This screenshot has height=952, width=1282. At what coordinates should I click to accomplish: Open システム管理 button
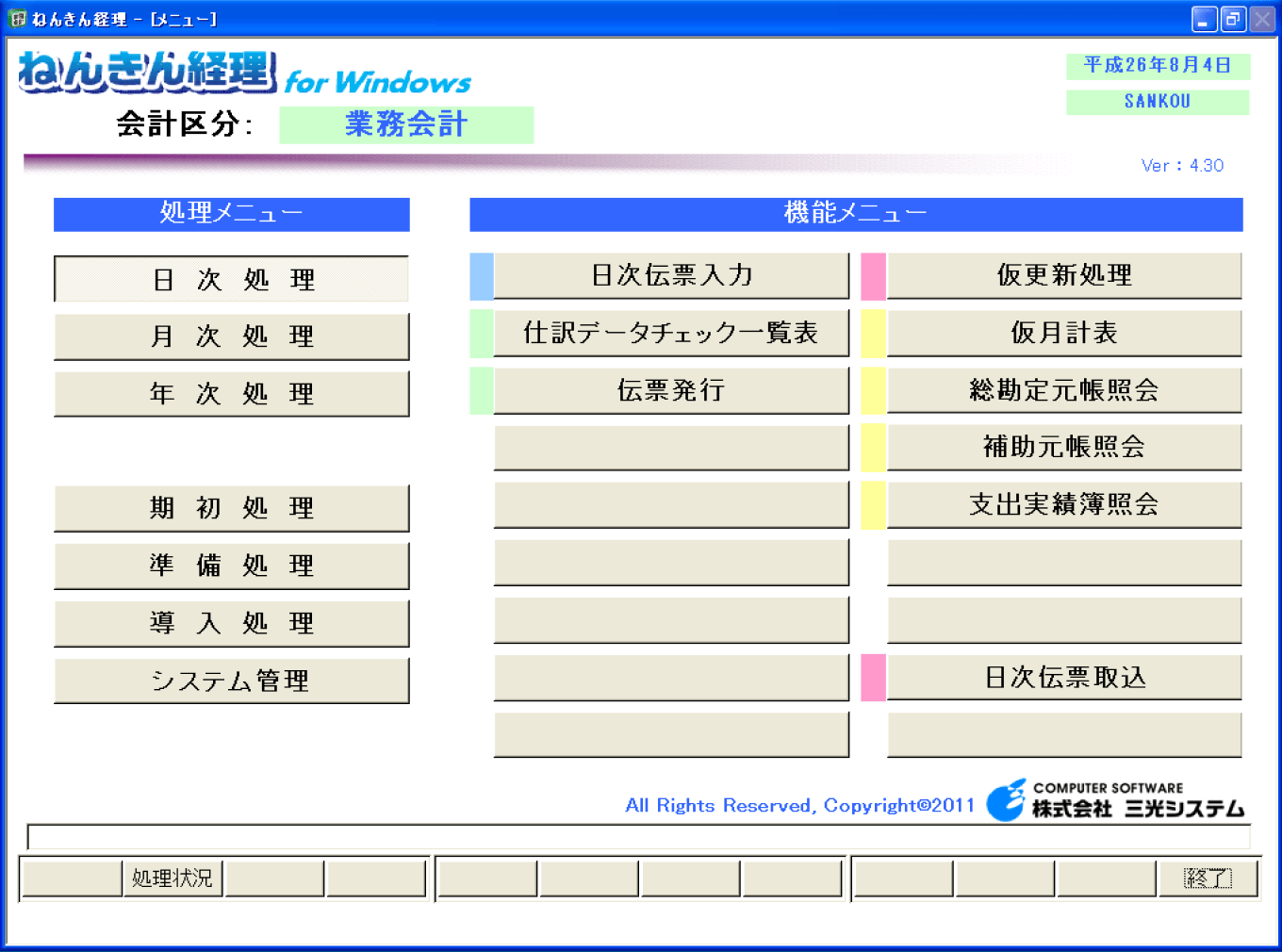tap(232, 681)
